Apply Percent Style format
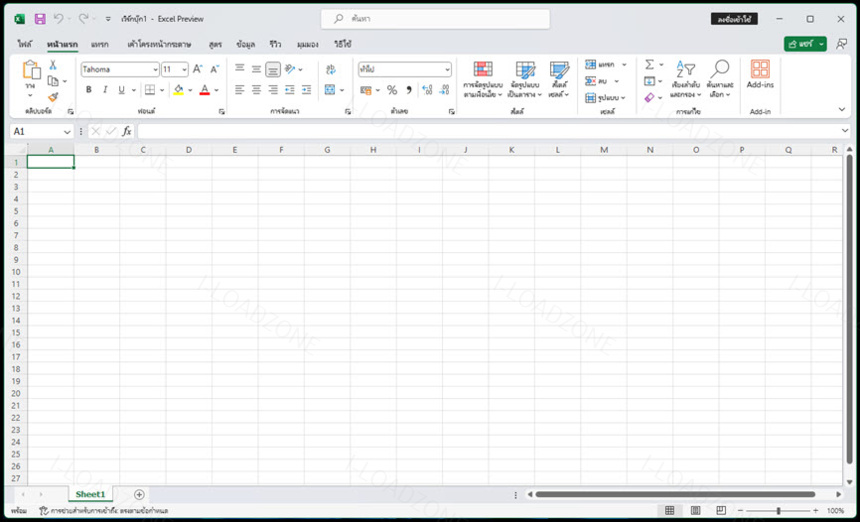Viewport: 860px width, 522px height. click(392, 90)
